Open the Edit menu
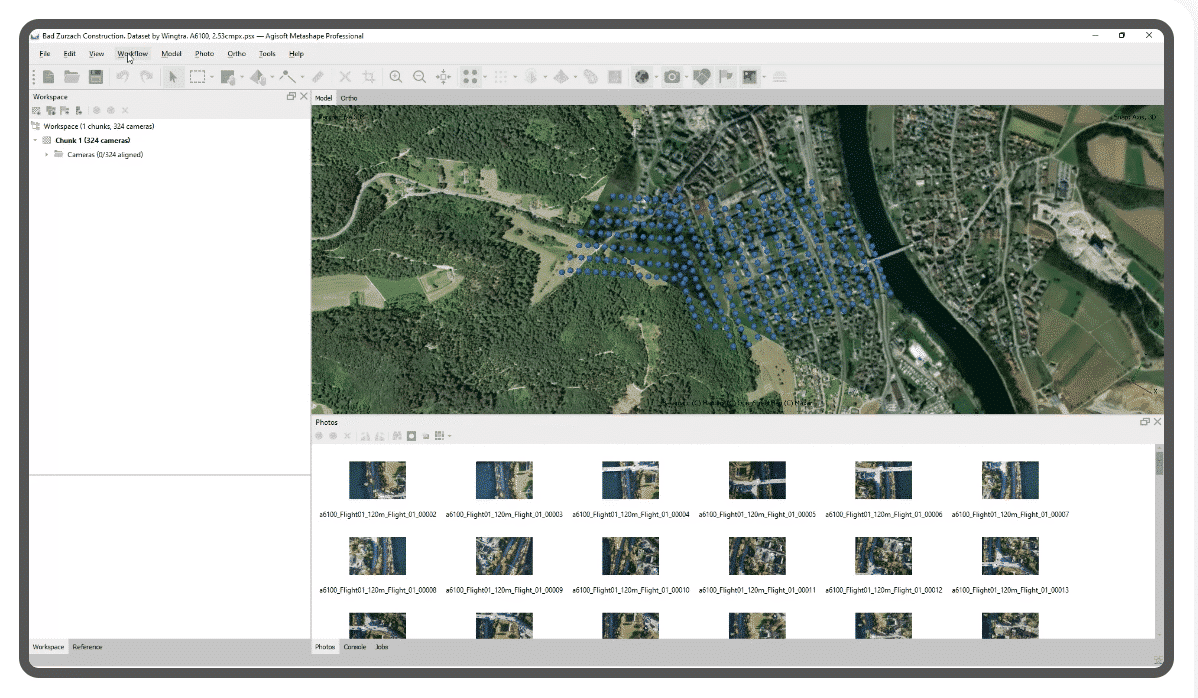Image resolution: width=1198 pixels, height=698 pixels. [70, 53]
